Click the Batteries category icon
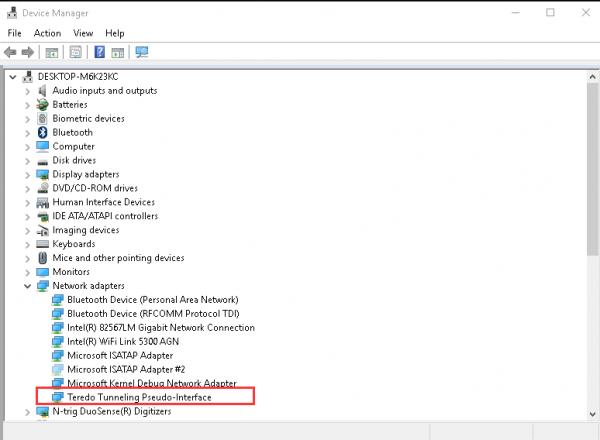Image resolution: width=600 pixels, height=440 pixels. click(x=42, y=104)
